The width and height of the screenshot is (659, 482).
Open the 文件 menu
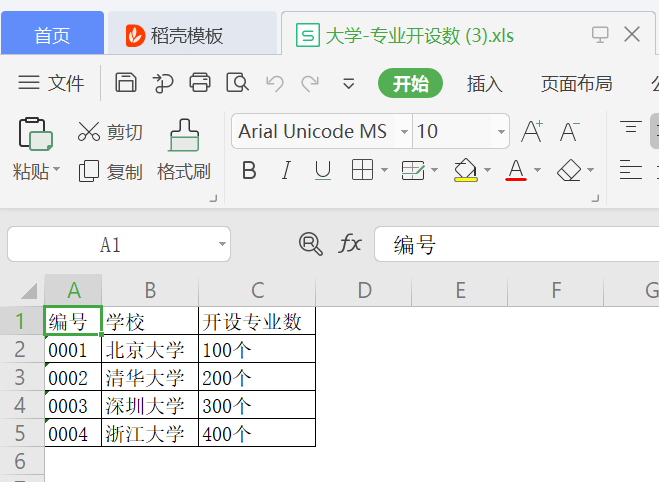(x=51, y=83)
